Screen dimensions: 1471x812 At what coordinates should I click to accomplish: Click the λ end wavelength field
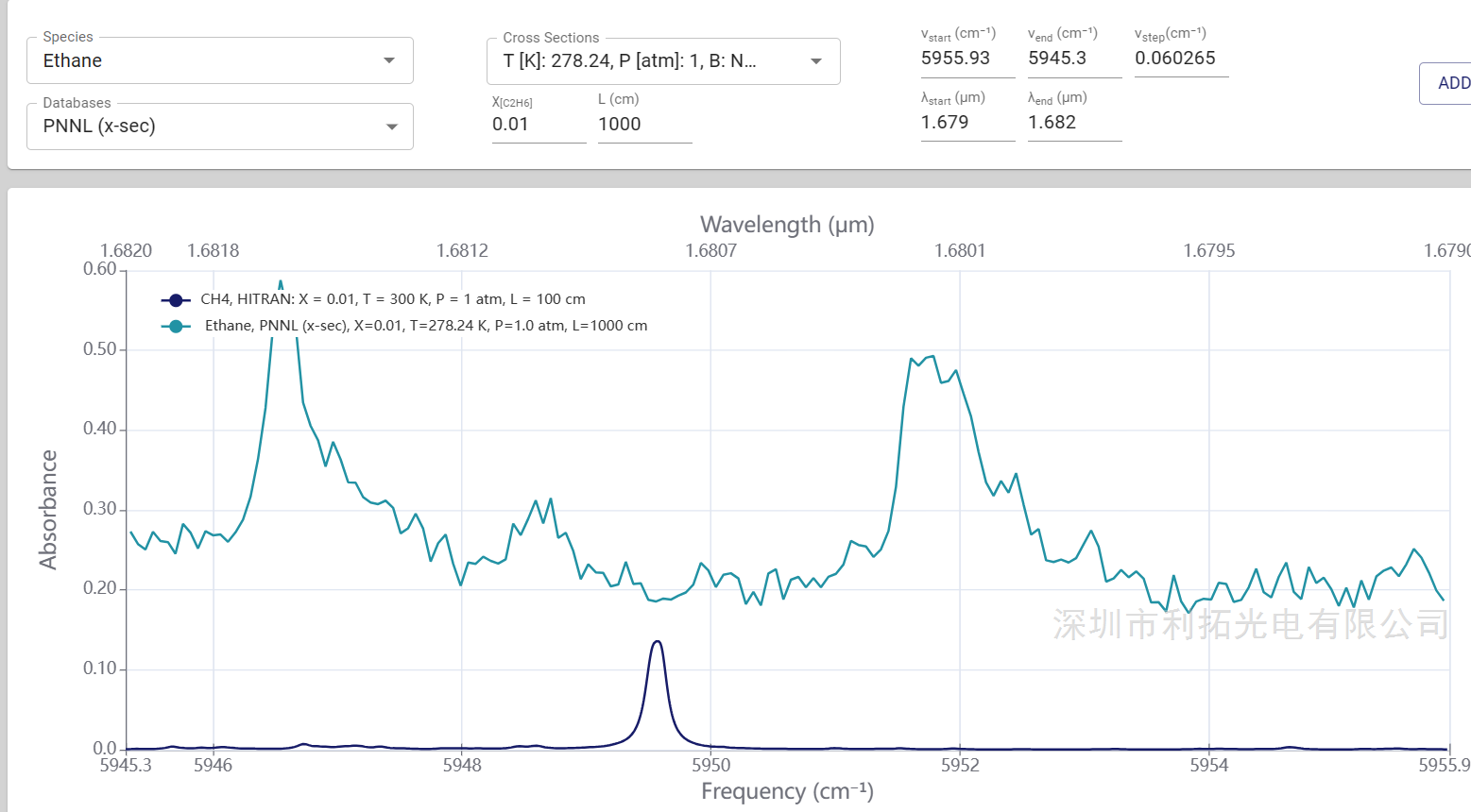(x=1074, y=122)
